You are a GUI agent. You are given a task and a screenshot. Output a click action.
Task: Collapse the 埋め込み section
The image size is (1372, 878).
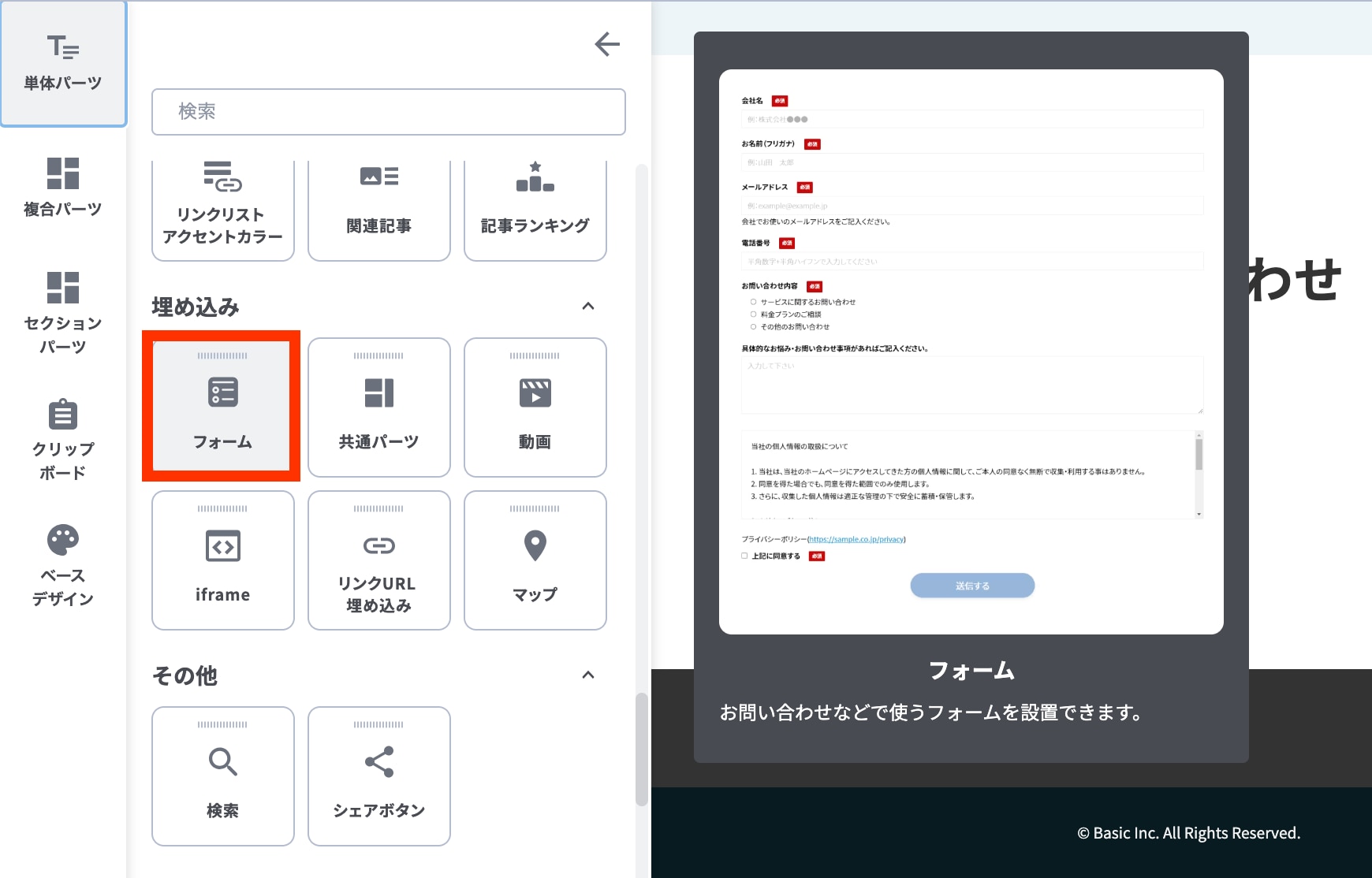tap(588, 307)
